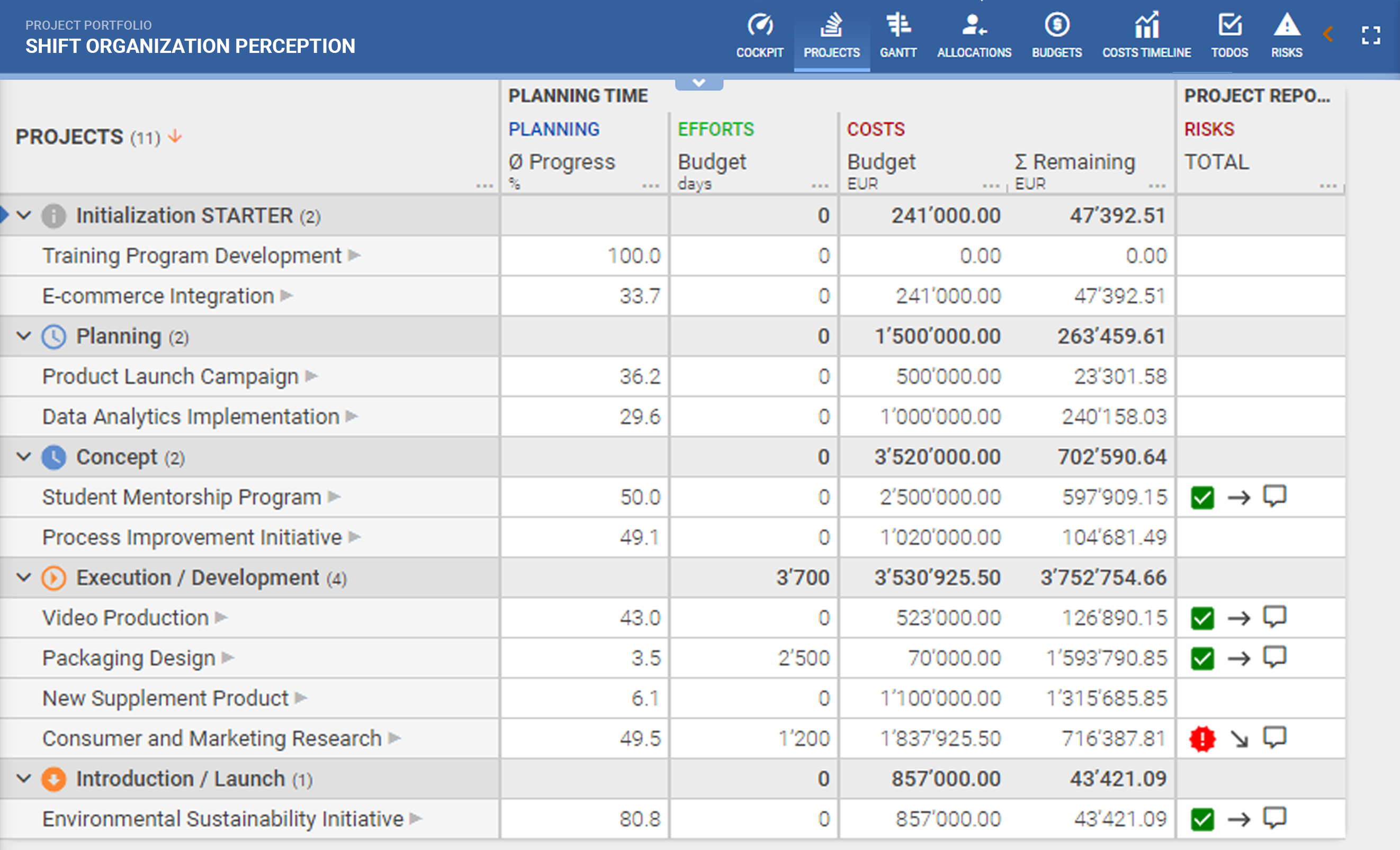Click green risk status of Student Mentorship Program
Image resolution: width=1400 pixels, height=850 pixels.
(x=1202, y=498)
